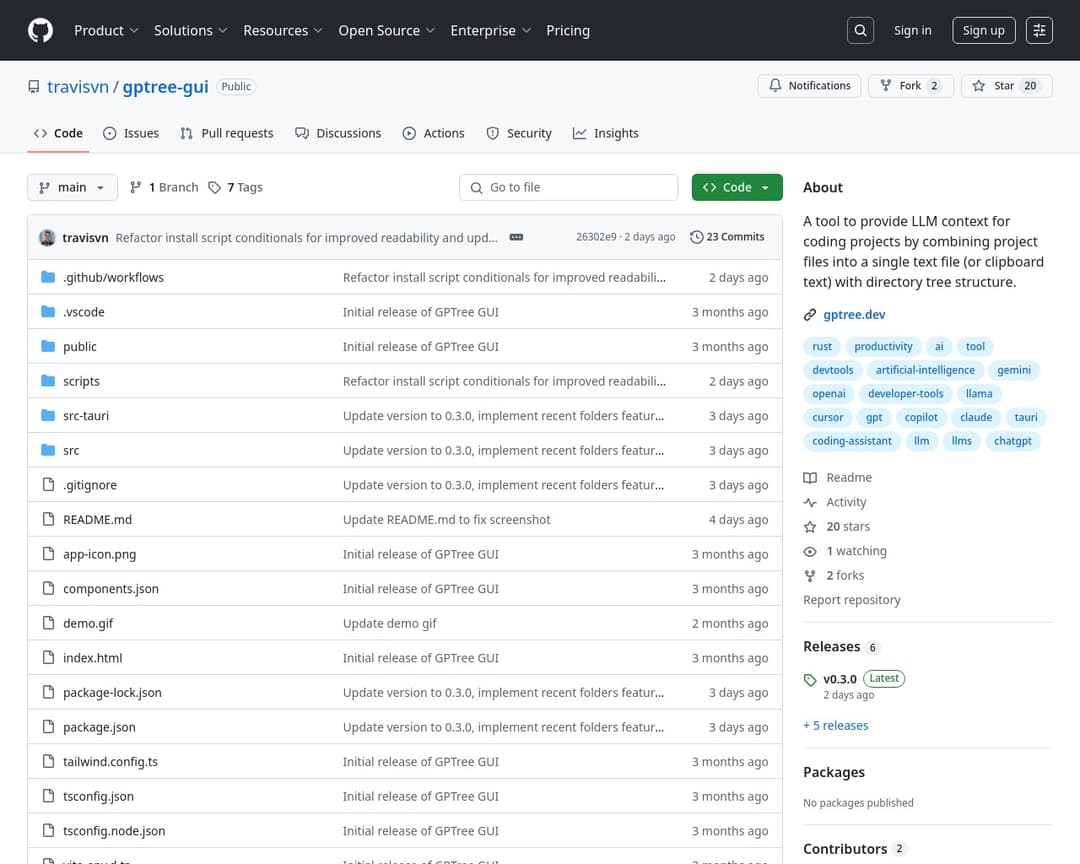Click the star icon next to 20 stars
This screenshot has width=1080, height=864.
[x=810, y=527]
